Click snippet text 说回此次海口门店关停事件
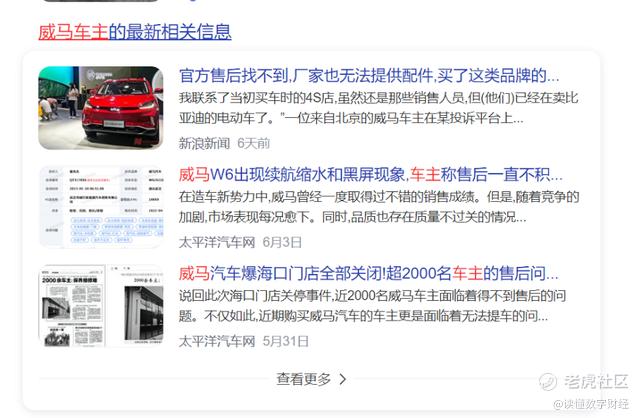Viewport: 640px width, 418px height. (372, 296)
